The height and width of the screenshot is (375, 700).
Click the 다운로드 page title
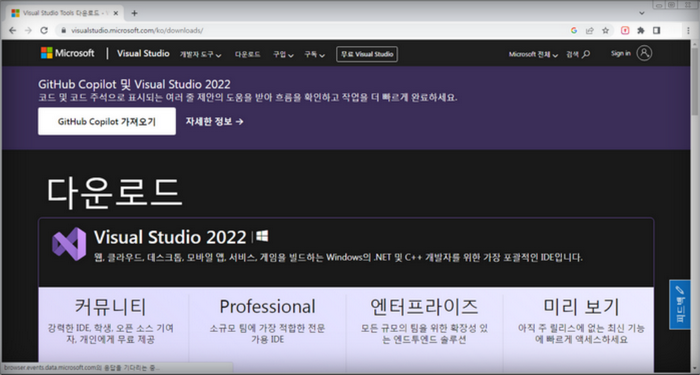tap(114, 193)
